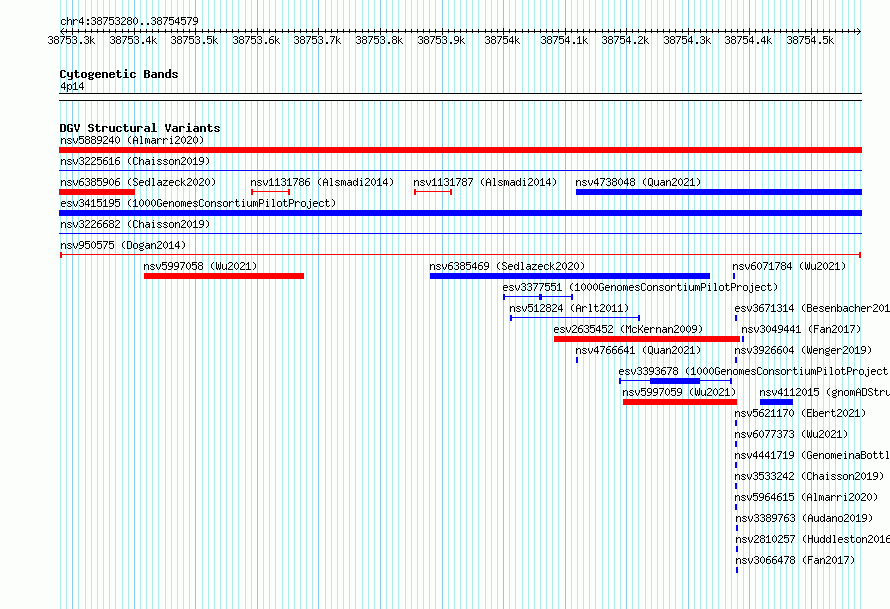
Task: Select thick blue esv3393678 segment
Action: (675, 381)
